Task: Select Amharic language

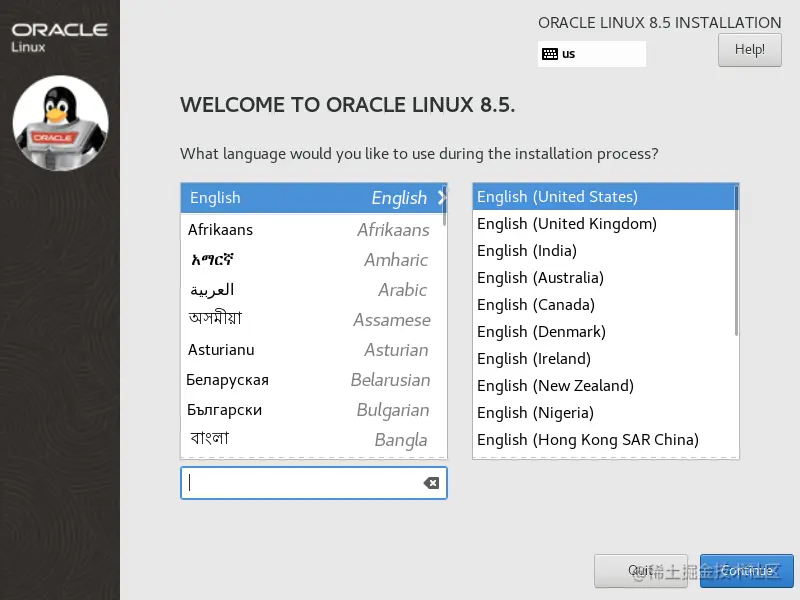Action: pyautogui.click(x=314, y=260)
